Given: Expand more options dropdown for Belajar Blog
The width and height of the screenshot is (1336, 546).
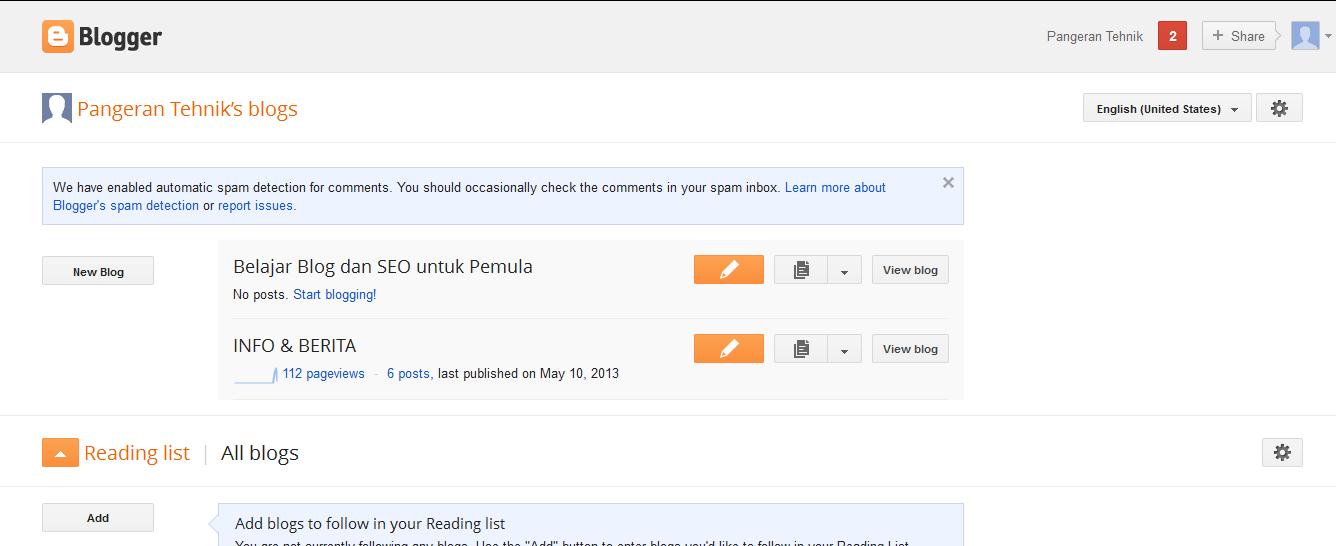Looking at the screenshot, I should click(844, 271).
